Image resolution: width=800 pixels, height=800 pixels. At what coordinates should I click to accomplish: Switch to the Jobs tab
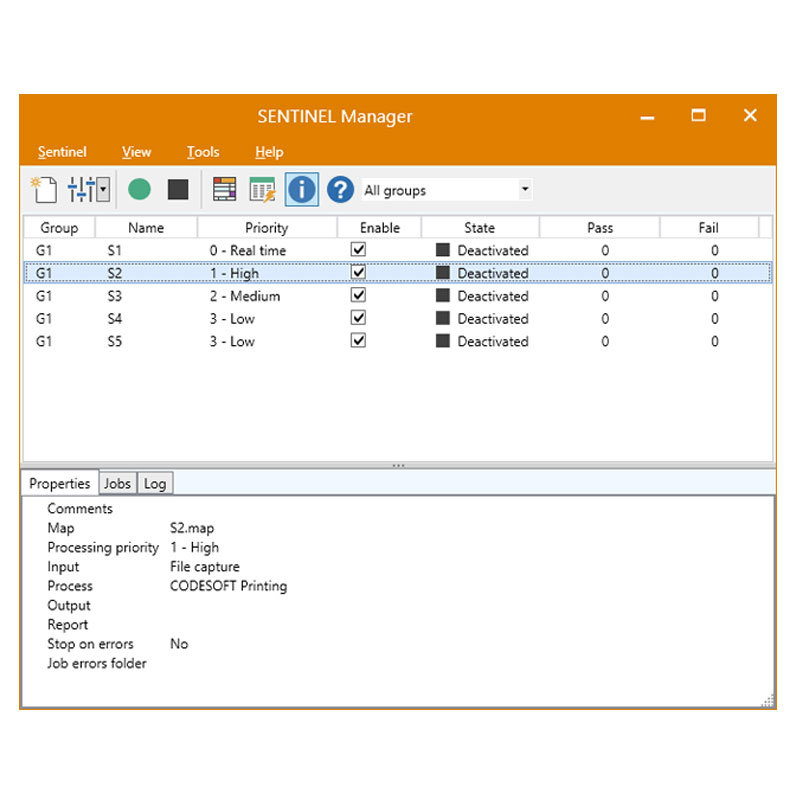(x=117, y=483)
